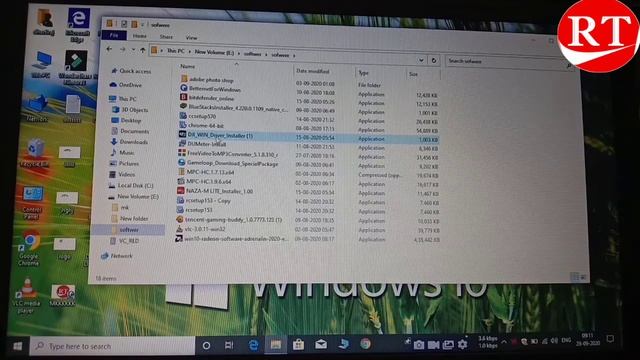Open Control Panel desktop shortcut
The height and width of the screenshot is (360, 640).
click(32, 203)
